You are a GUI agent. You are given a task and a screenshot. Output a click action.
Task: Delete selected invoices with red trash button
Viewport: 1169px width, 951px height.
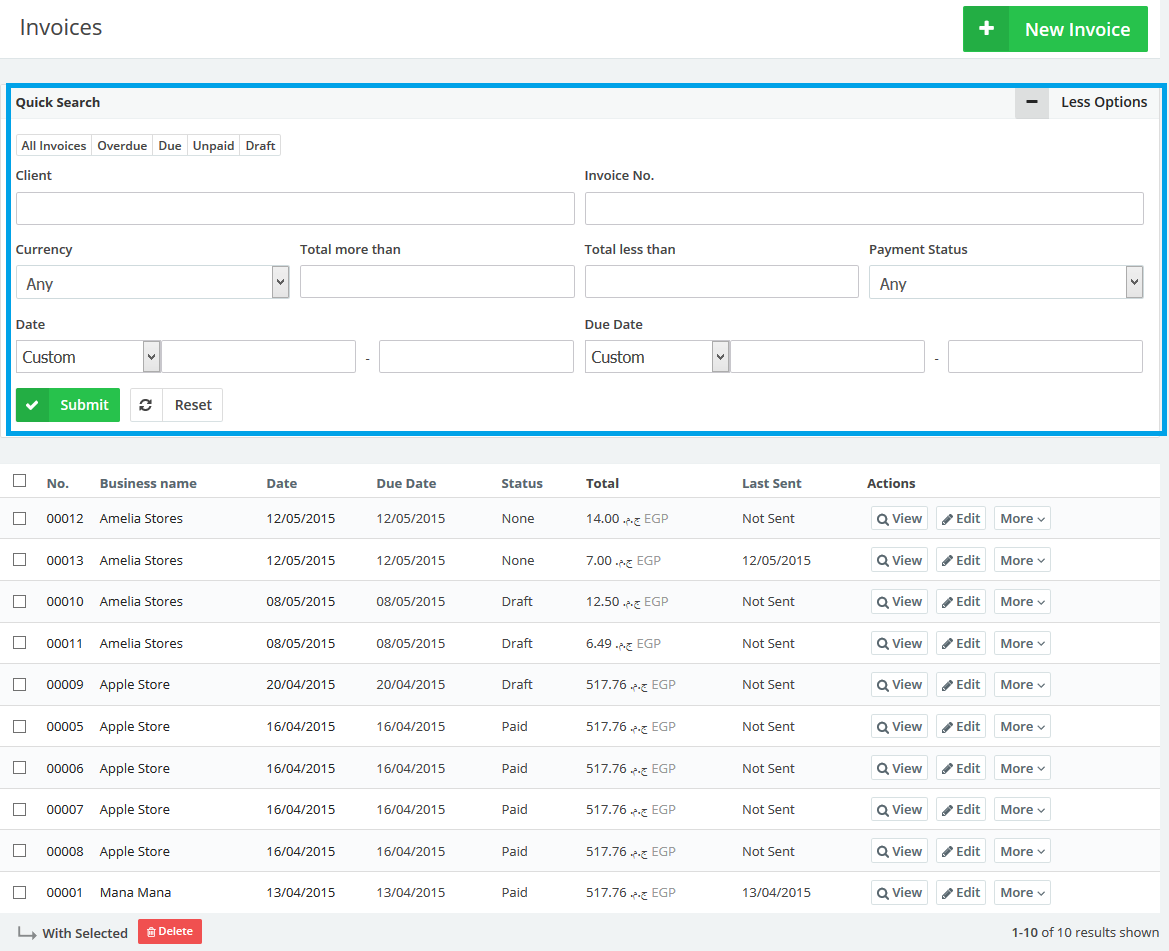(170, 932)
